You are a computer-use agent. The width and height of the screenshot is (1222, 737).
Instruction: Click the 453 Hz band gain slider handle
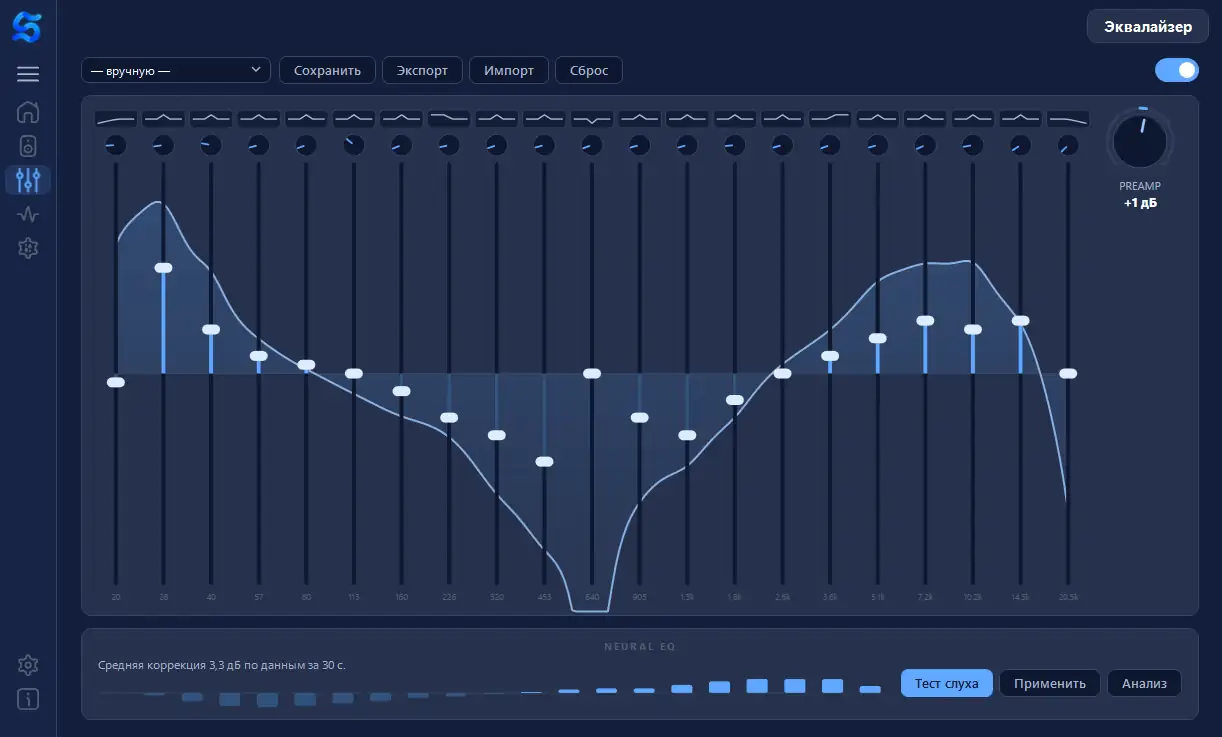point(544,462)
